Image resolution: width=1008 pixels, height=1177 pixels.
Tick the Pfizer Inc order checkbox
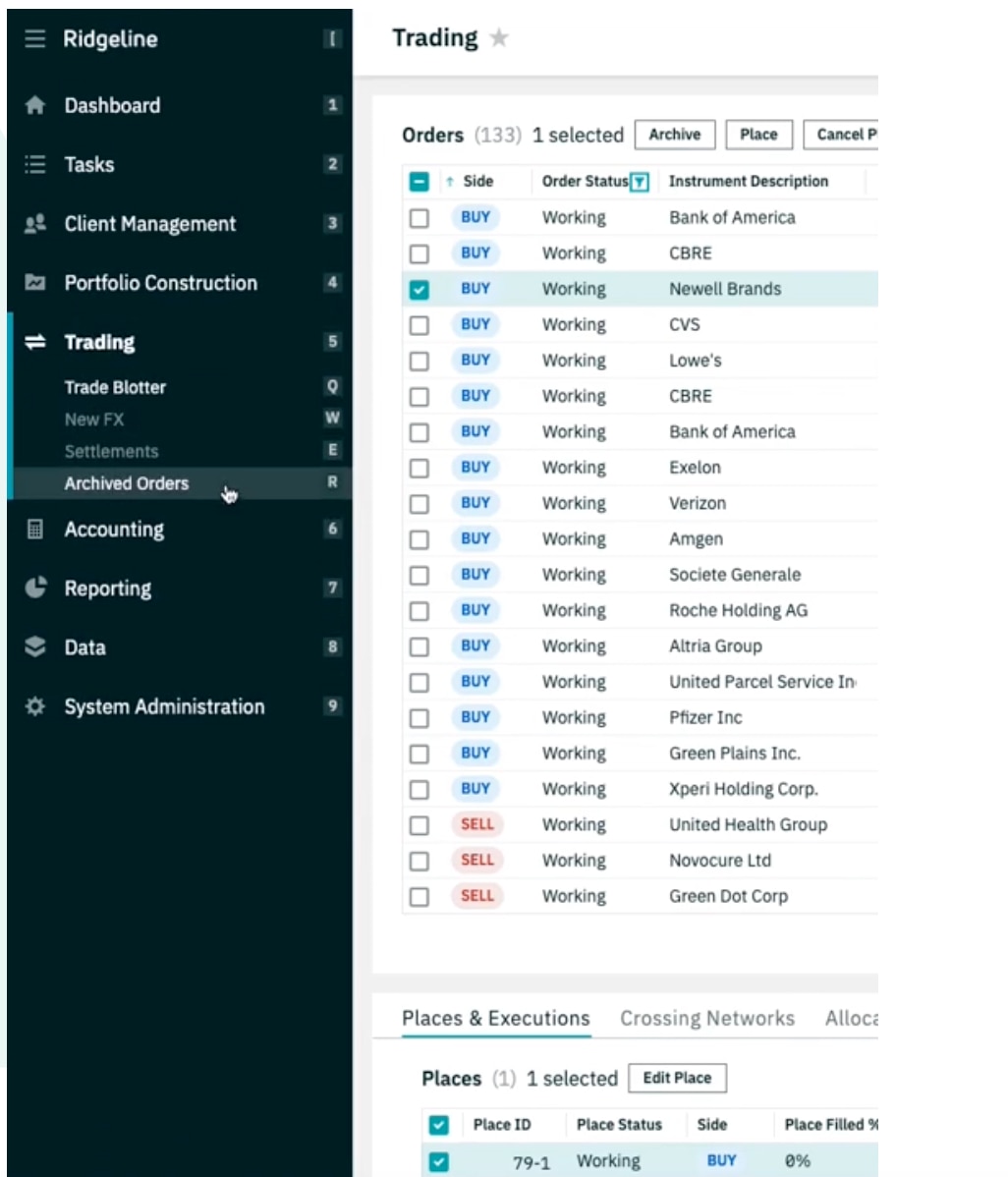pyautogui.click(x=419, y=717)
